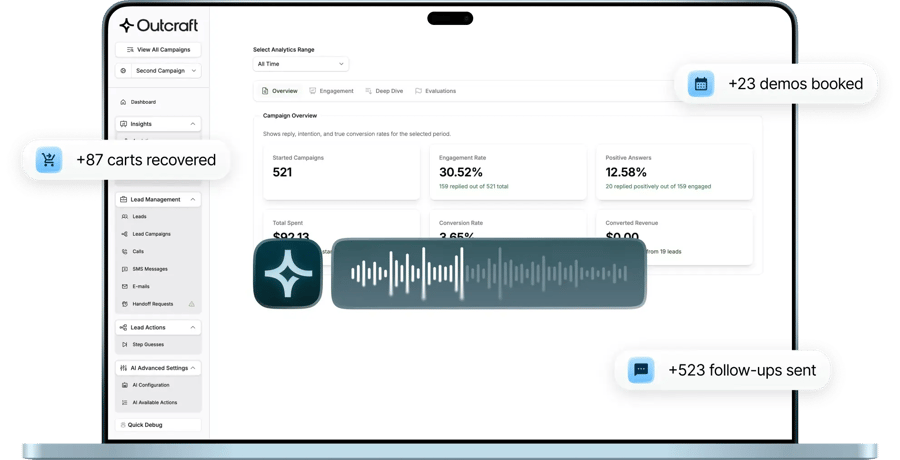Viewport: 900px width, 460px height.
Task: Click the gear icon beside Second Campaign
Action: pyautogui.click(x=123, y=71)
